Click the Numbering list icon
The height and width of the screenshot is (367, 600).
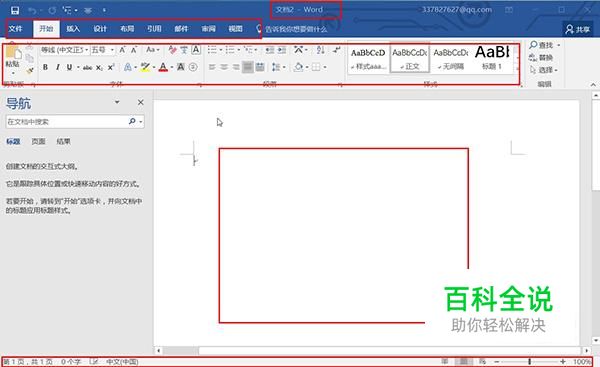(x=230, y=50)
